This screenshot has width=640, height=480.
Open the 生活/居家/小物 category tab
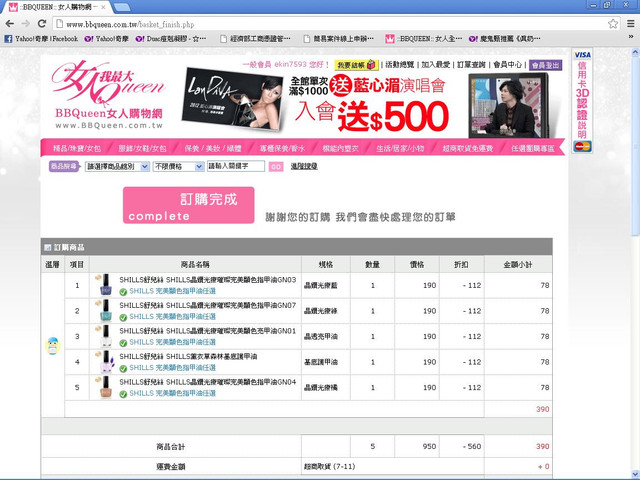click(400, 148)
